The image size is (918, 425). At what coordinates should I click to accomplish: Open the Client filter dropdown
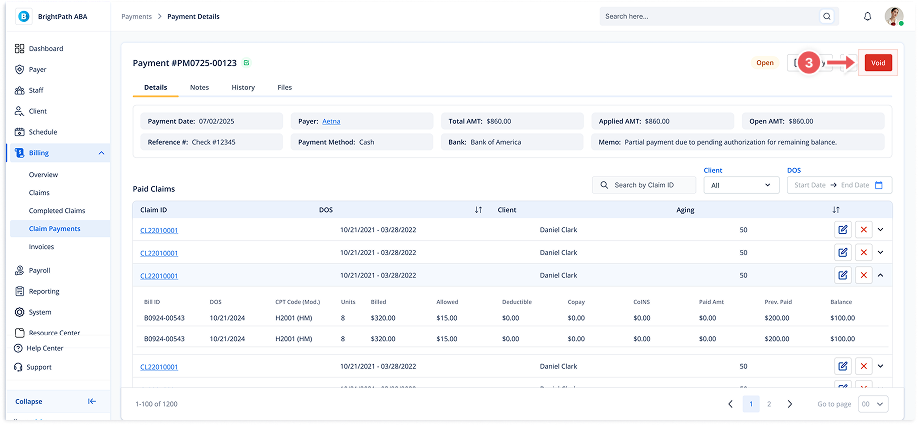click(x=741, y=185)
